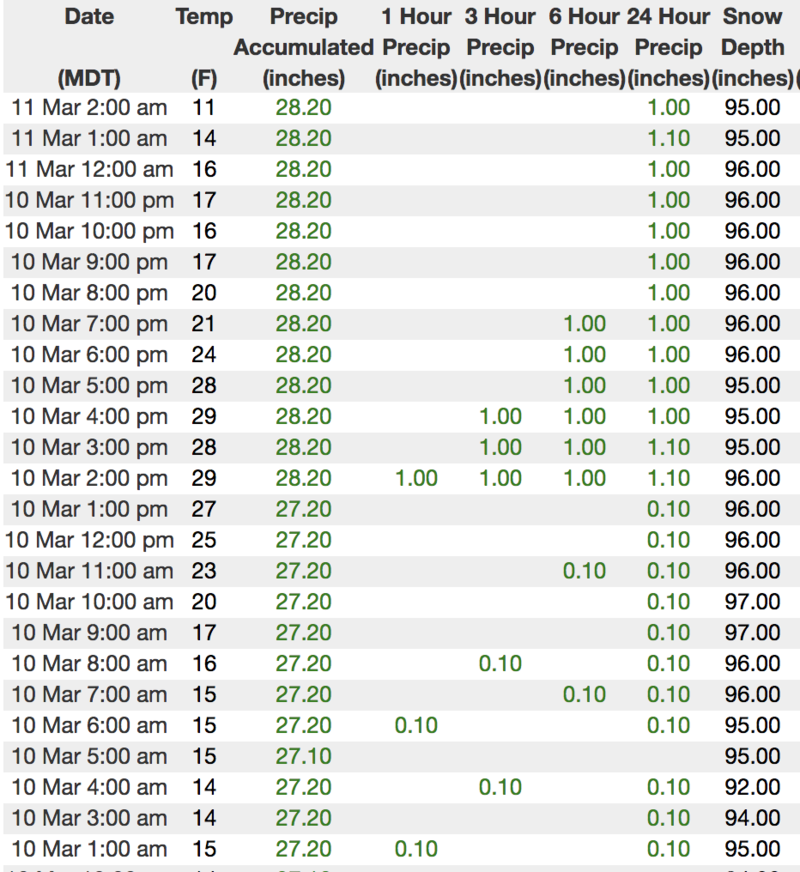800x872 pixels.
Task: Select the 24 Hour Precip column header
Action: coord(668,47)
